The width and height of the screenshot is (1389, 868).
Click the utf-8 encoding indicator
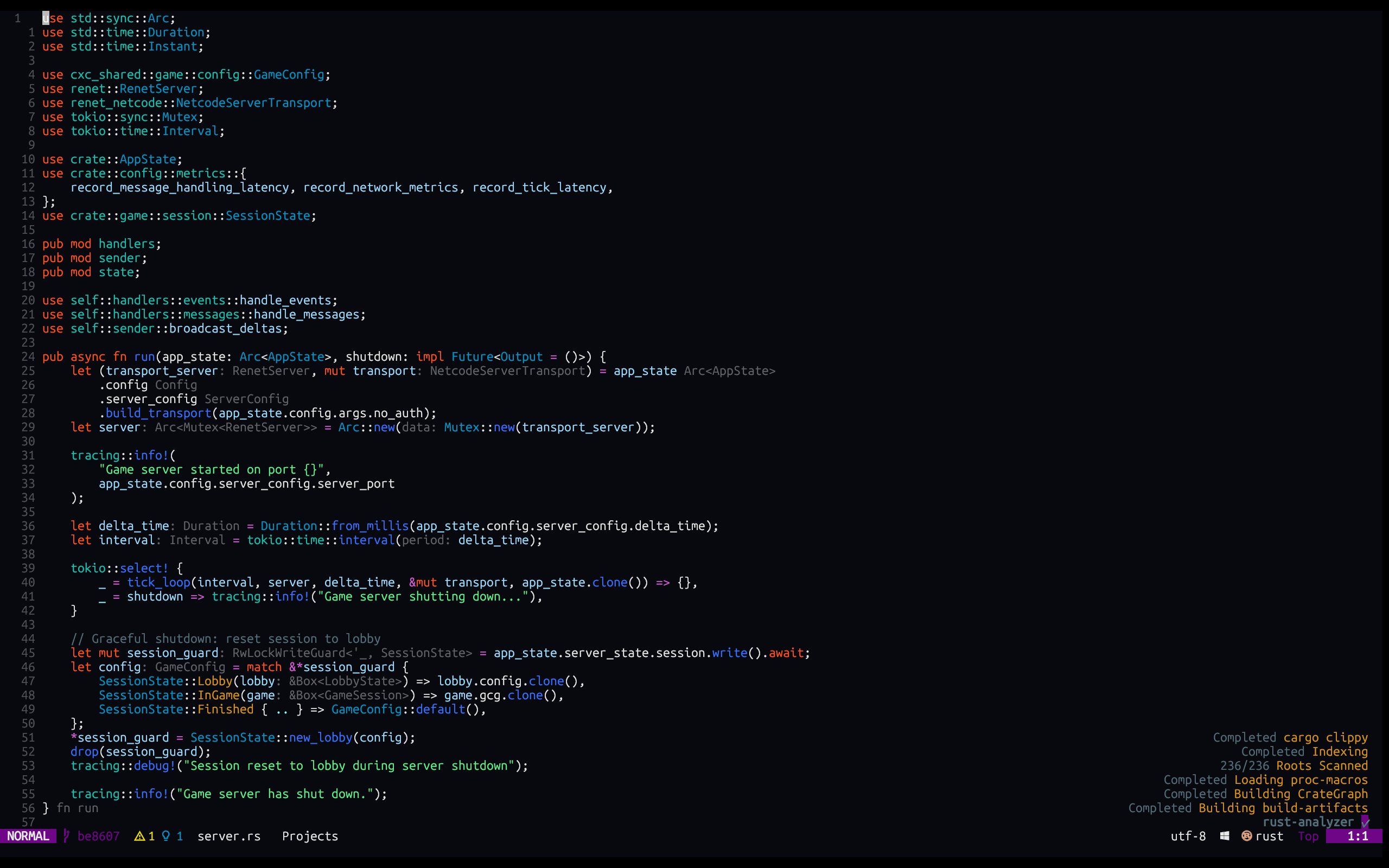pyautogui.click(x=1188, y=836)
